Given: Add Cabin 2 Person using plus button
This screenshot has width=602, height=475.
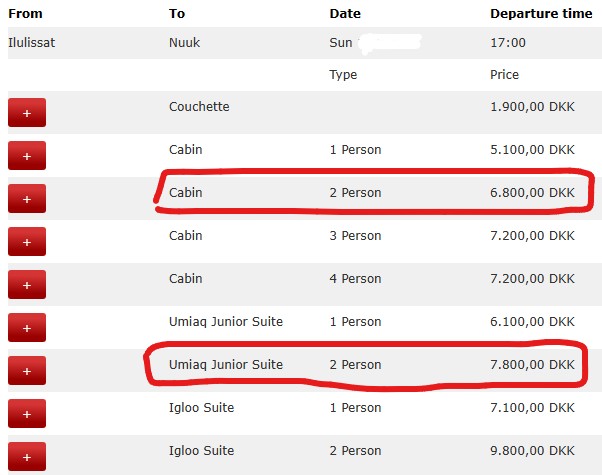Looking at the screenshot, I should (x=27, y=199).
